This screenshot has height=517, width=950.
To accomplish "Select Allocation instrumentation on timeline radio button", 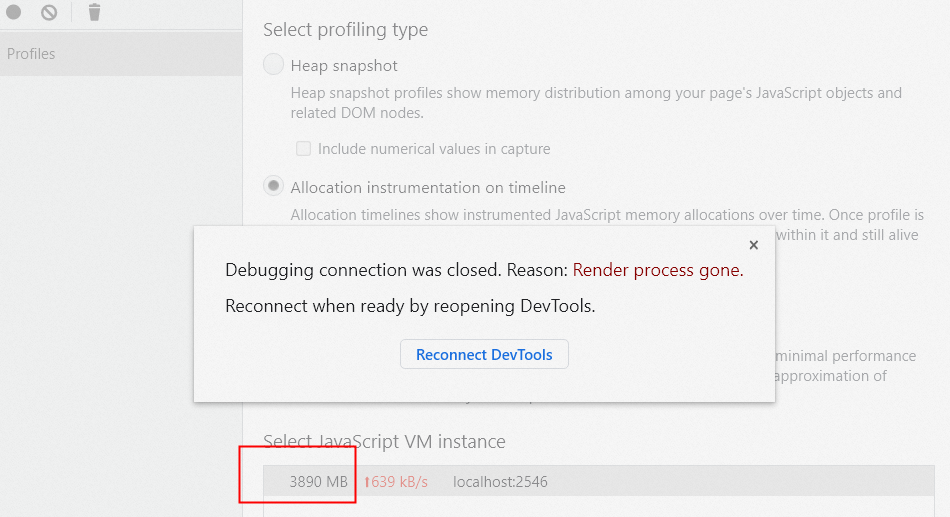I will (x=273, y=186).
